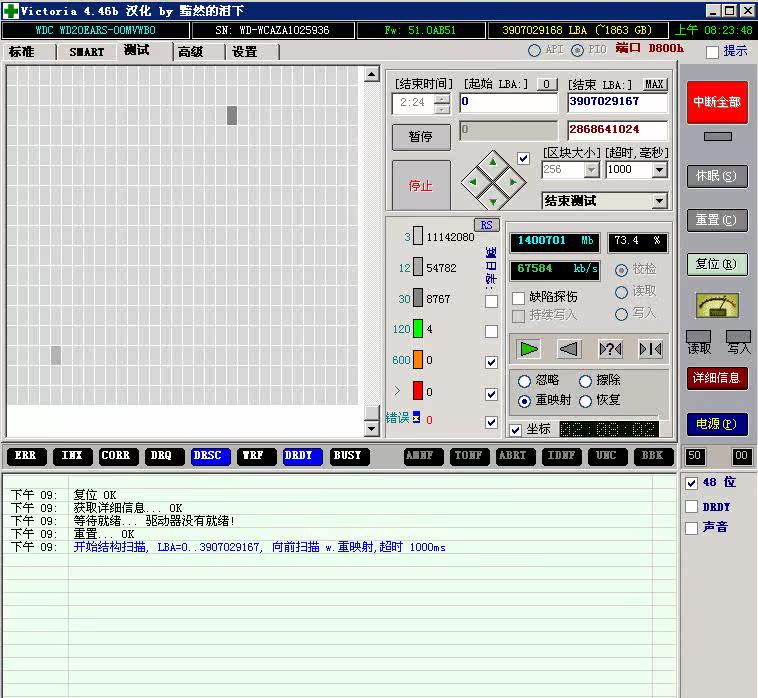Click the end time spinner down arrow
The image size is (758, 698).
pyautogui.click(x=441, y=109)
